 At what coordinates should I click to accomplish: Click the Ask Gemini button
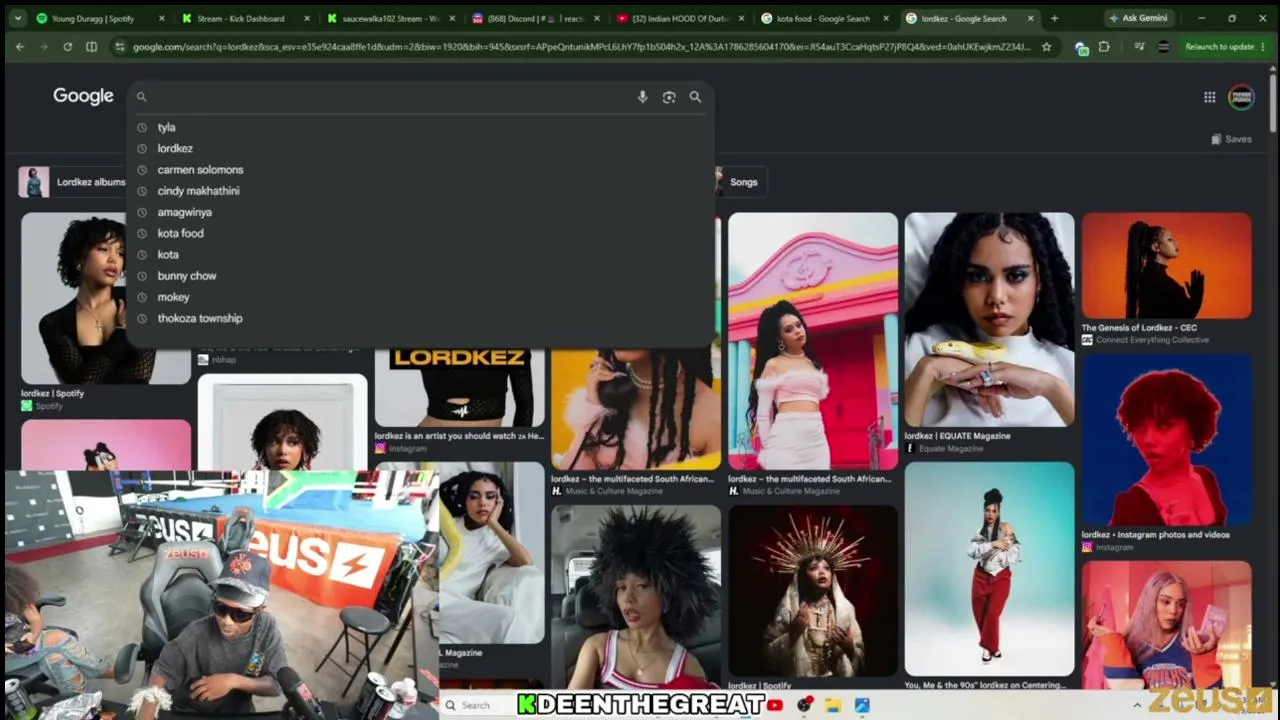1138,18
